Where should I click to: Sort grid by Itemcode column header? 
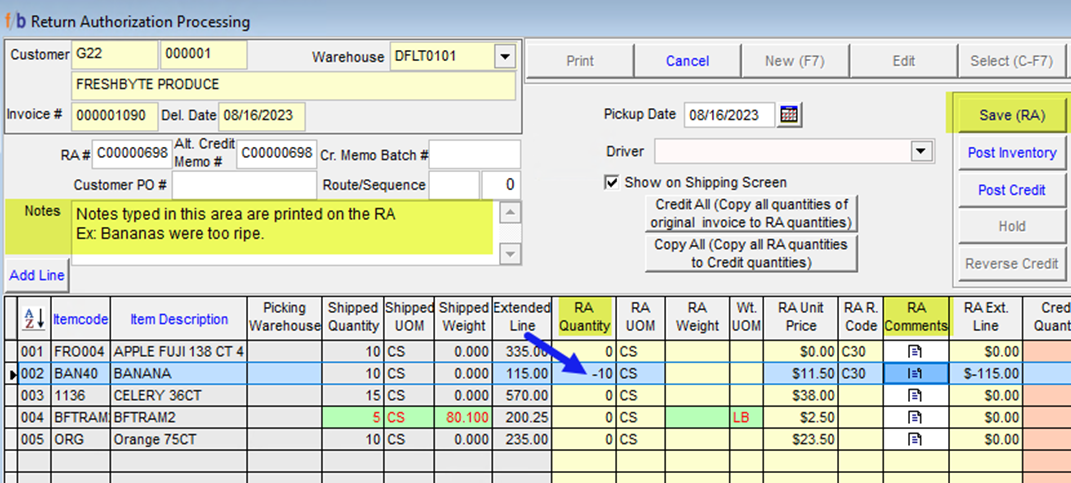(x=80, y=319)
